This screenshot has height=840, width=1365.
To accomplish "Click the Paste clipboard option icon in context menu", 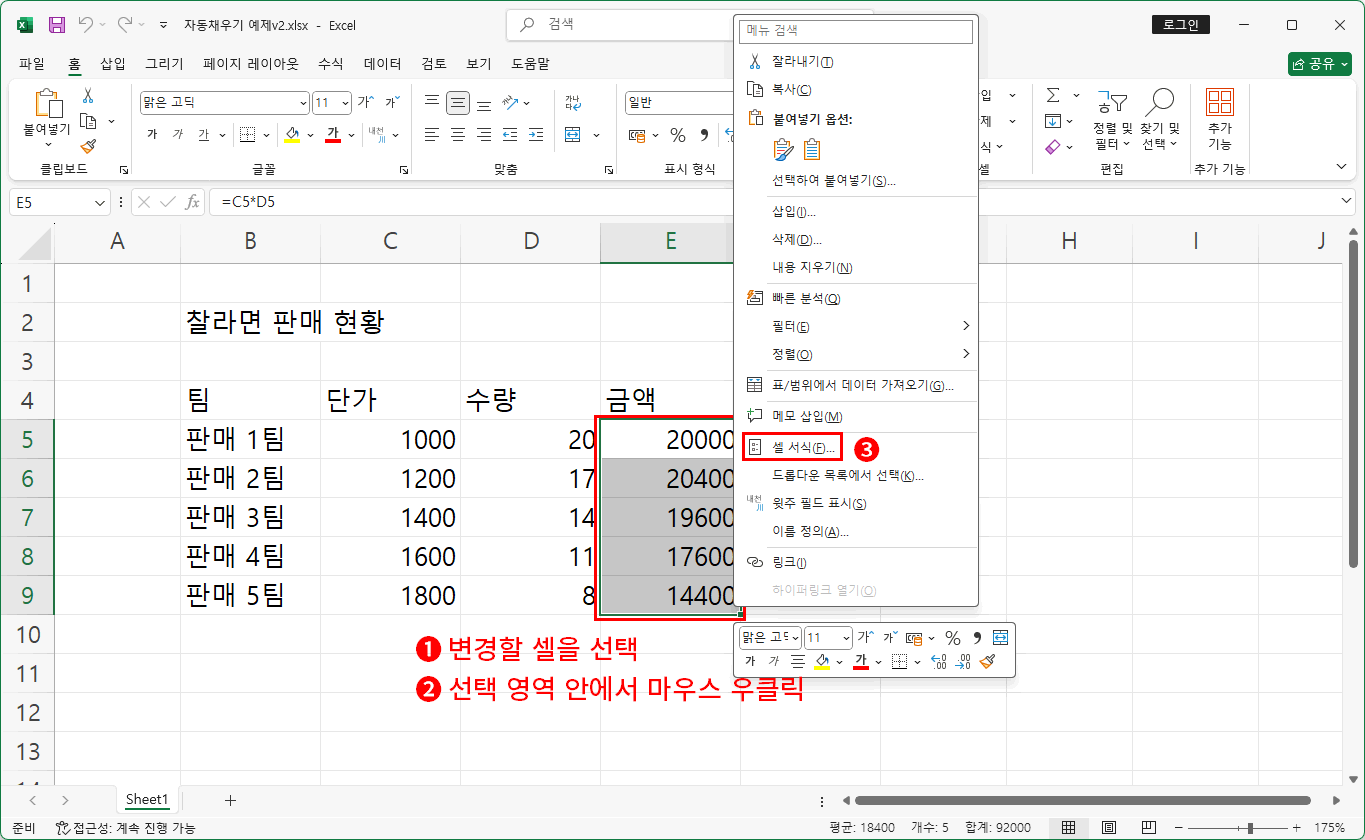I will 812,149.
